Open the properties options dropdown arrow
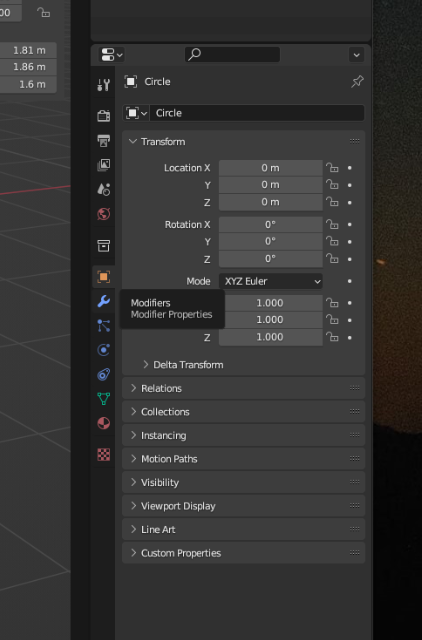The width and height of the screenshot is (422, 640). click(x=356, y=55)
